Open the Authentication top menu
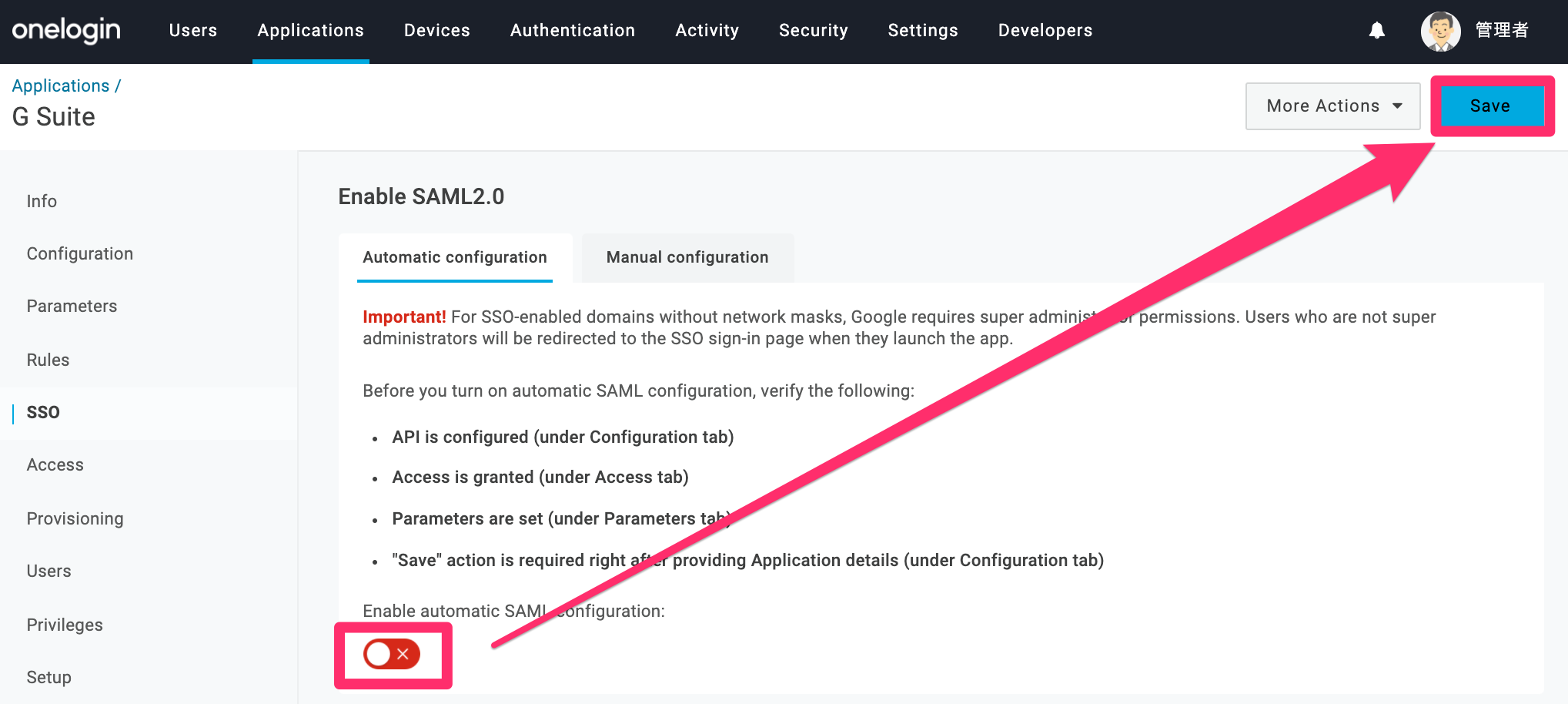 pyautogui.click(x=573, y=30)
